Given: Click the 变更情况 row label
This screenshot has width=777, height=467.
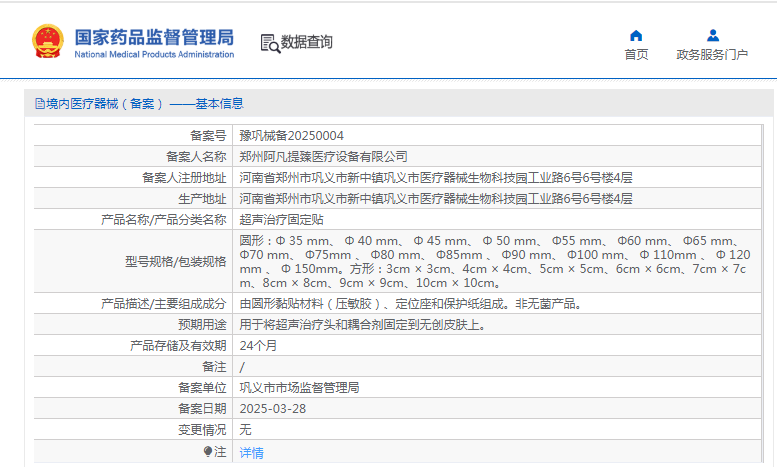Looking at the screenshot, I should click(202, 430).
